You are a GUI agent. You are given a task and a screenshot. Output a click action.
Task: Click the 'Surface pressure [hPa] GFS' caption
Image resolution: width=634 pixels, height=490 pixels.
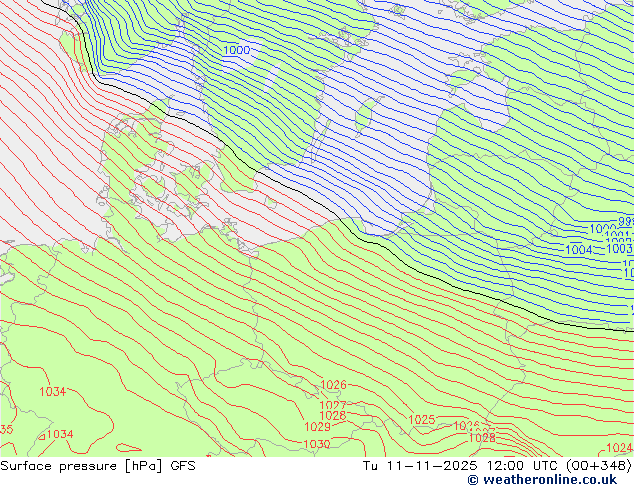tap(98, 466)
